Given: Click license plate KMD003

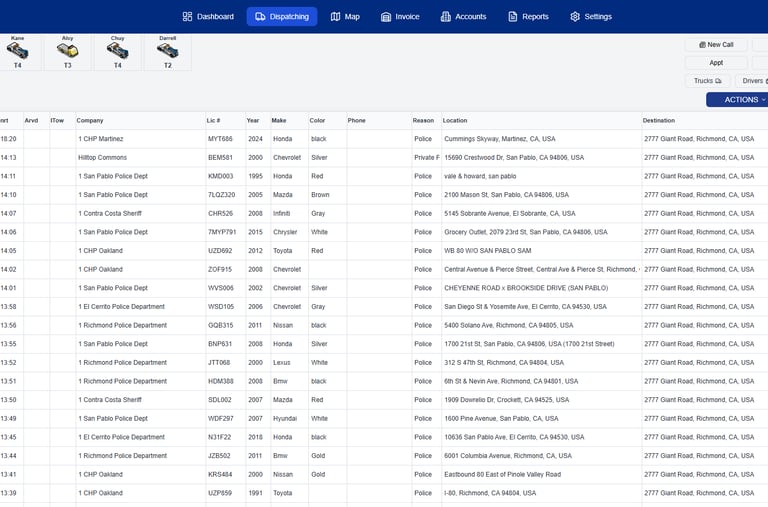Looking at the screenshot, I should [220, 176].
